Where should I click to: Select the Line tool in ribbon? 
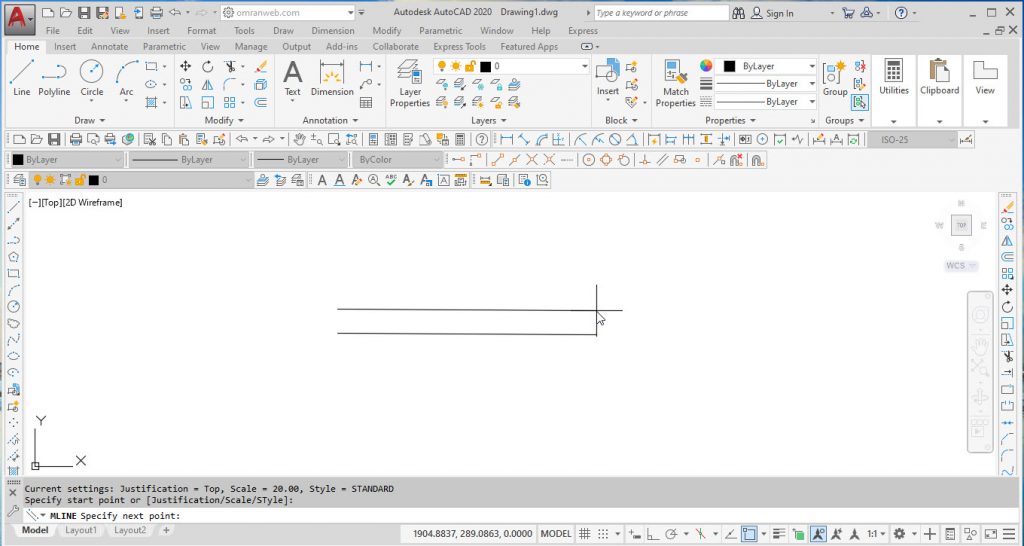click(22, 77)
